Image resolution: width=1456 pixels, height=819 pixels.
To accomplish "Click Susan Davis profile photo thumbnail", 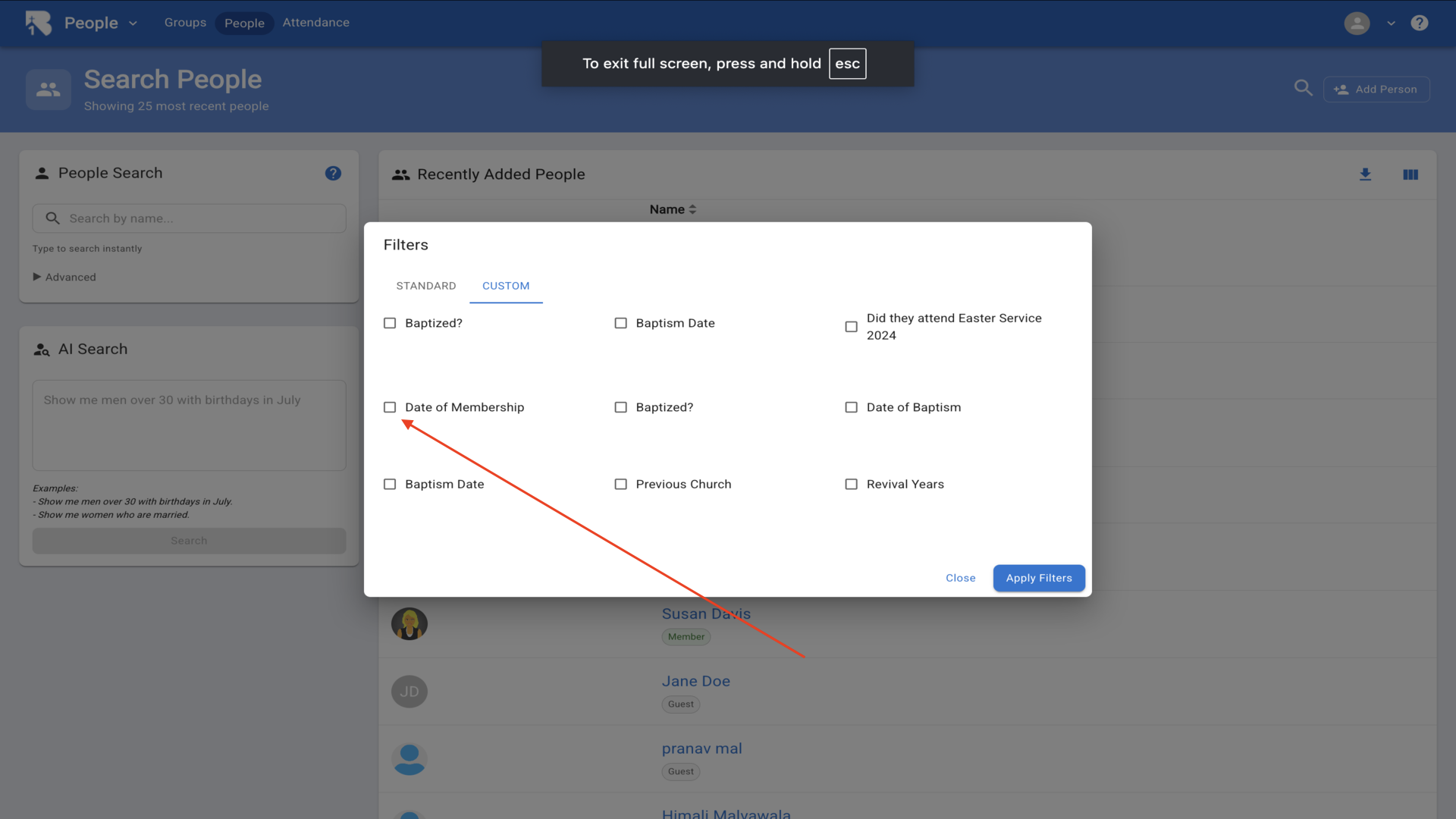I will click(x=409, y=623).
